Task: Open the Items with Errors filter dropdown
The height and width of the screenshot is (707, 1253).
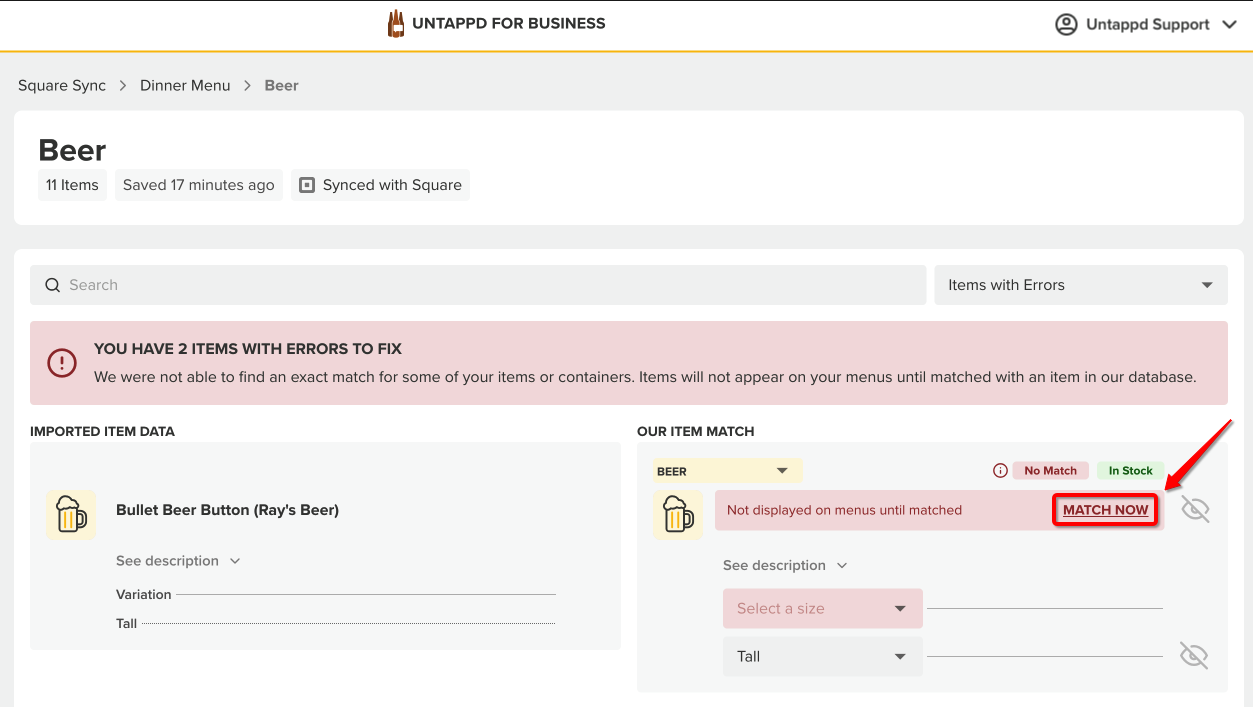Action: (x=1080, y=285)
